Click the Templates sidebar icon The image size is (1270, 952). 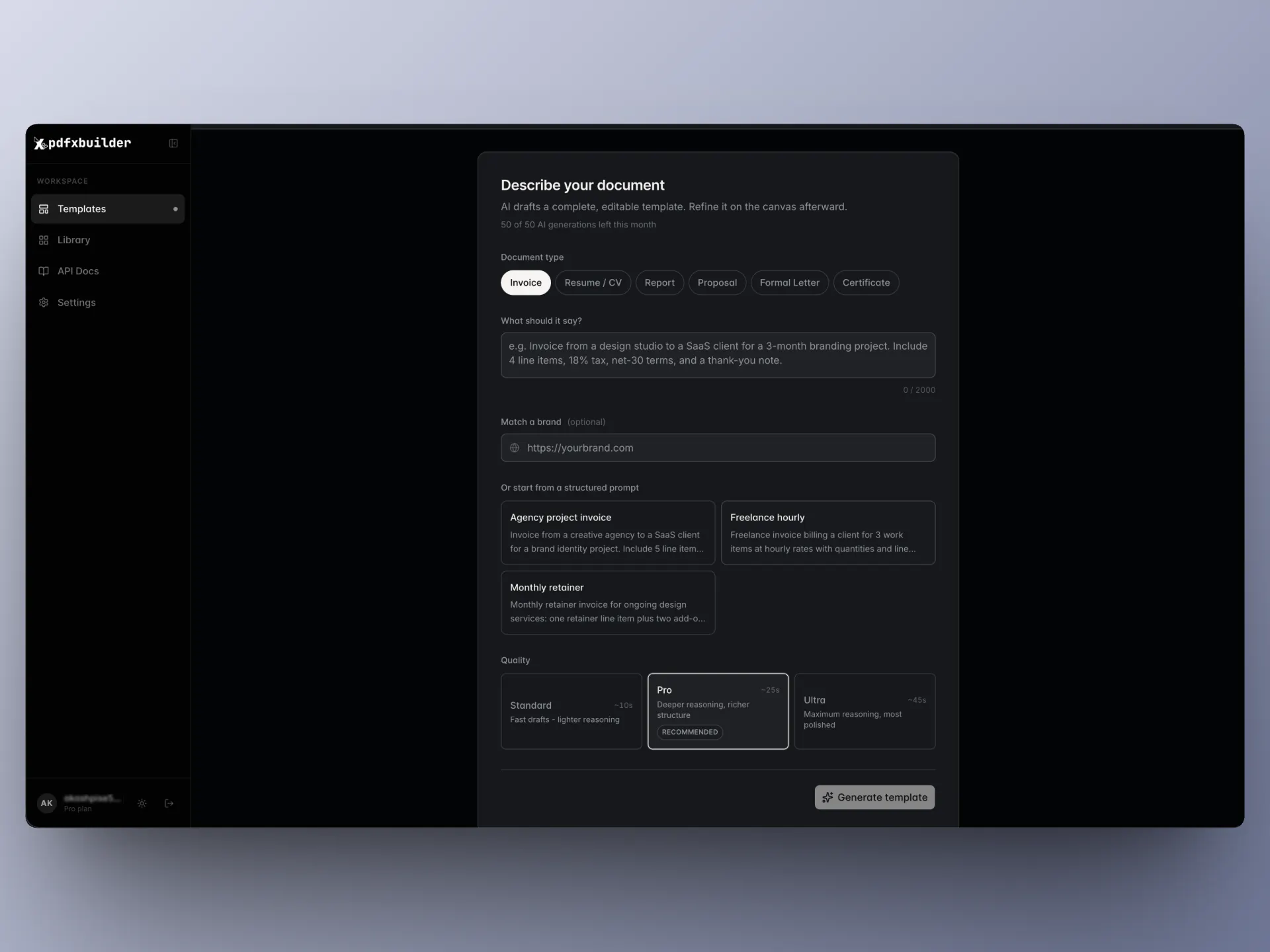pyautogui.click(x=44, y=209)
